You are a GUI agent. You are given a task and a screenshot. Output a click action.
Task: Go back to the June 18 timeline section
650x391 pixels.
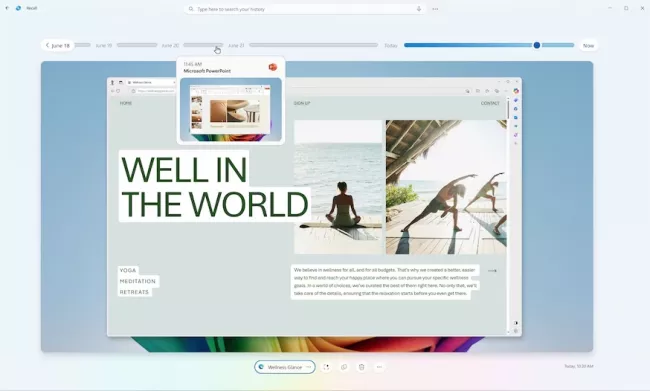(58, 45)
